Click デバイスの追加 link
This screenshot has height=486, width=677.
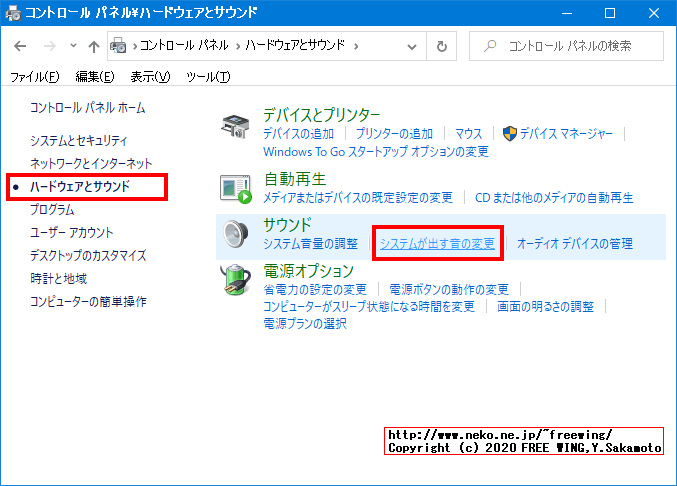pyautogui.click(x=298, y=134)
